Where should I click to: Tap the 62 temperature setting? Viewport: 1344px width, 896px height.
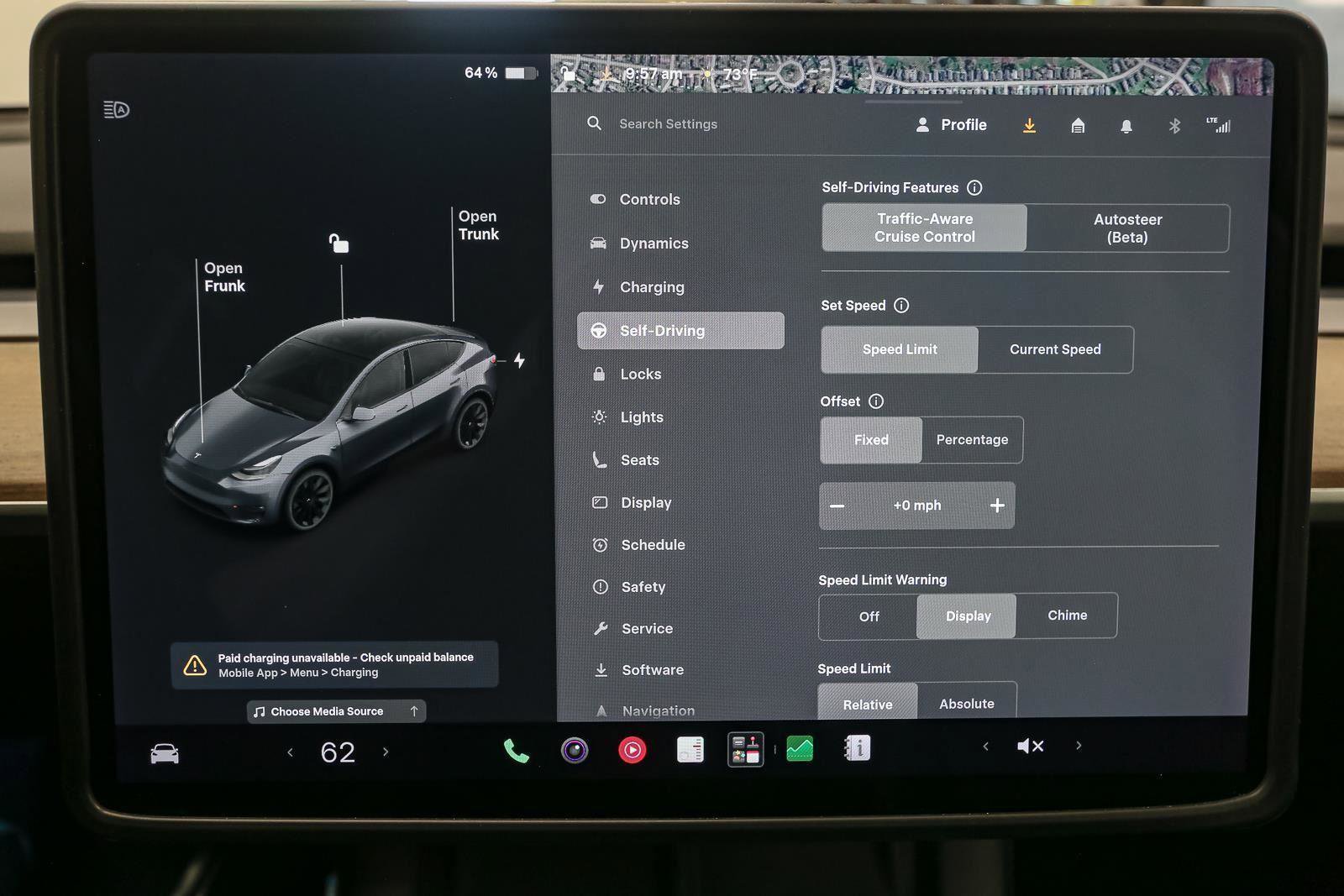point(338,752)
